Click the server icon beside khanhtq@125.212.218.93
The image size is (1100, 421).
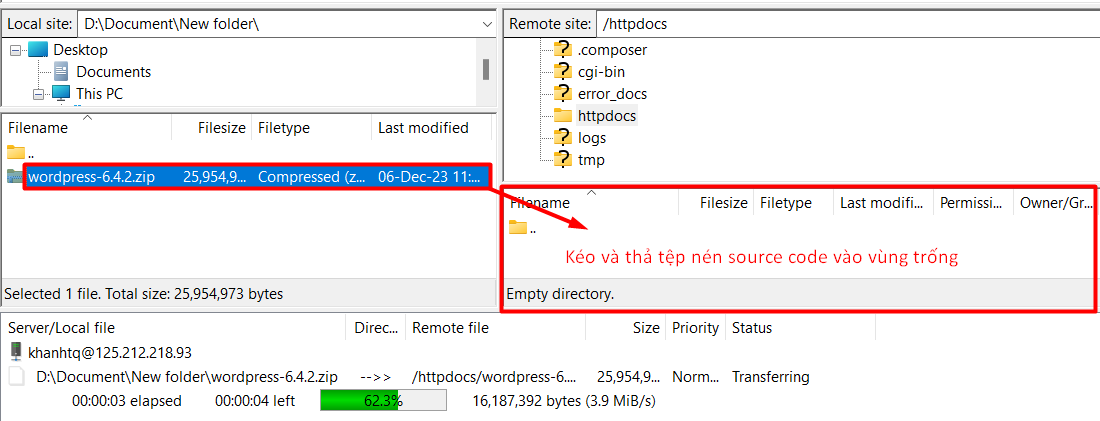(x=16, y=352)
